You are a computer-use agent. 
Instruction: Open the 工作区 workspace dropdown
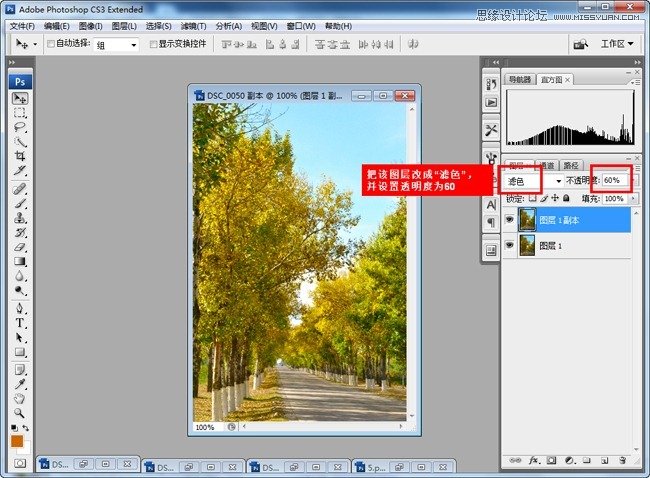(x=617, y=44)
